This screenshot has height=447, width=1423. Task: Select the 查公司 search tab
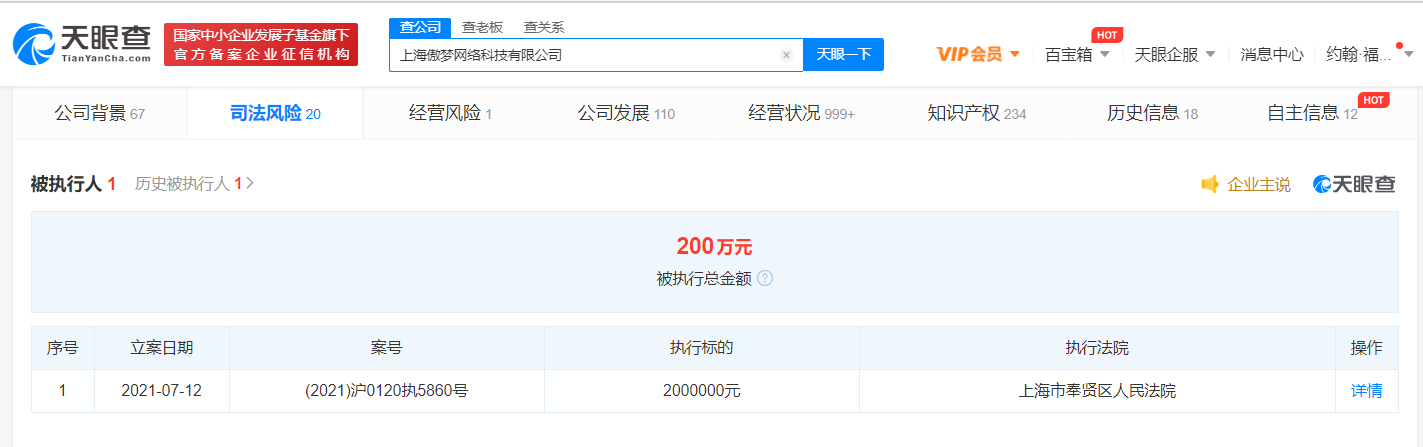click(x=419, y=27)
